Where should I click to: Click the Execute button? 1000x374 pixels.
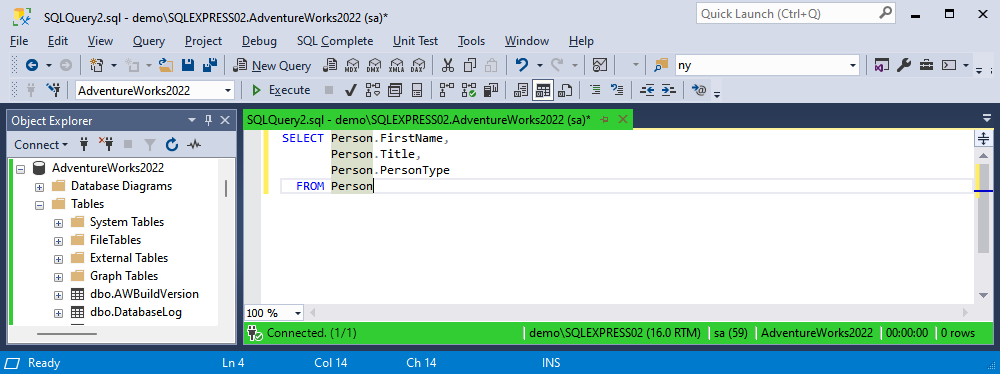pos(281,90)
